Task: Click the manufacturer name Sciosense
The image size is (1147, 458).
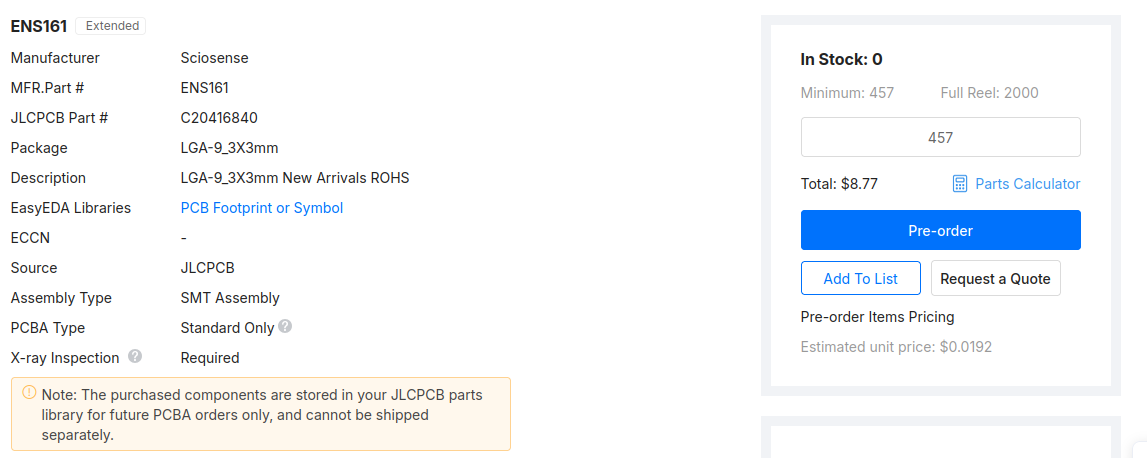Action: (x=214, y=58)
